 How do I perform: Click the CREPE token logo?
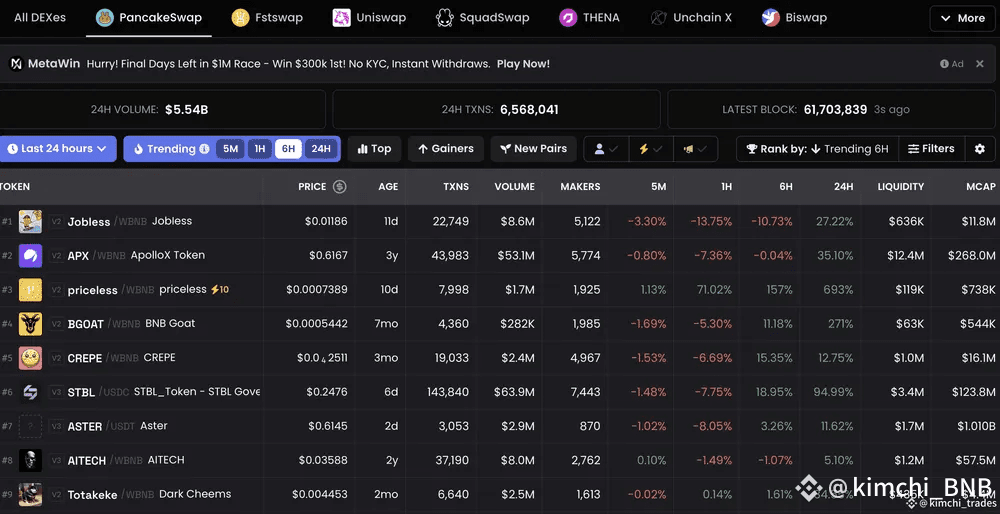30,358
